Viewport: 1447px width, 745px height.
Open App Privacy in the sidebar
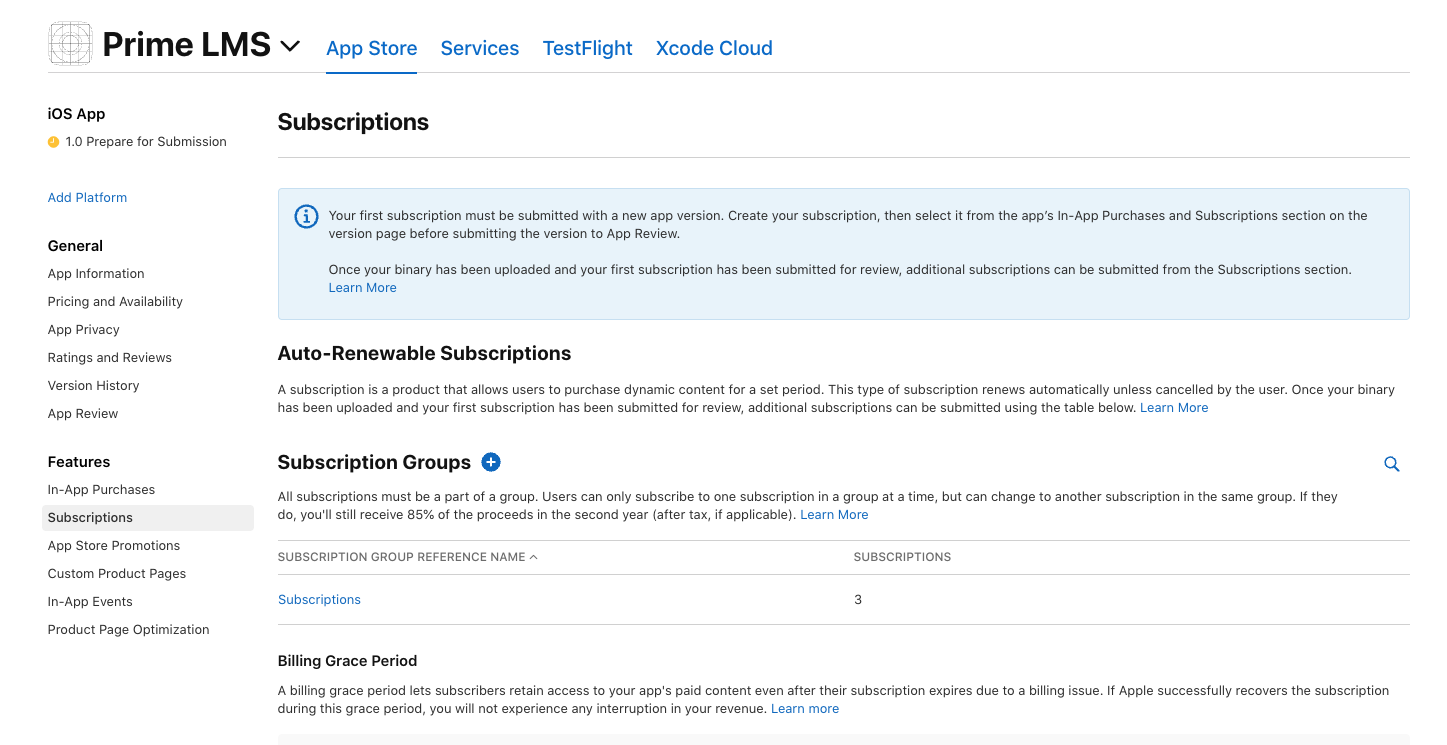(x=83, y=330)
